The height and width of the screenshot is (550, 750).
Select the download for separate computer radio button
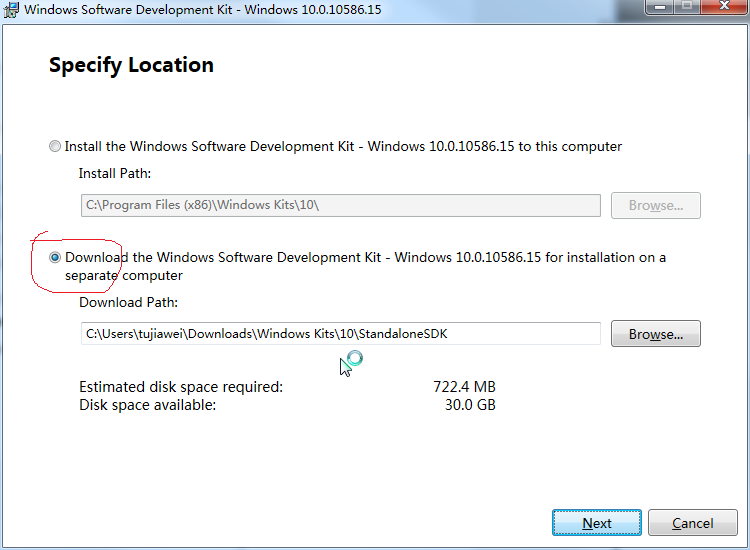[55, 257]
